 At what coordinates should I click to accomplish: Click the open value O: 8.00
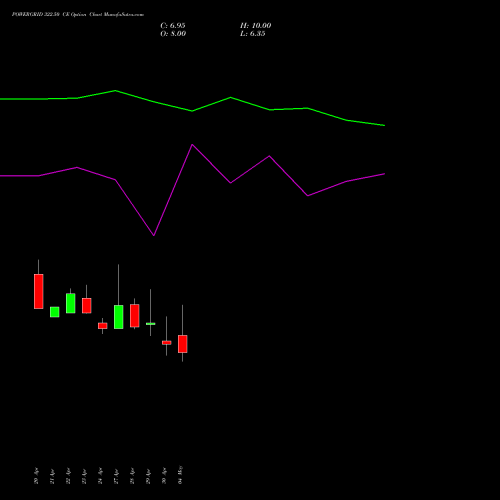click(173, 34)
